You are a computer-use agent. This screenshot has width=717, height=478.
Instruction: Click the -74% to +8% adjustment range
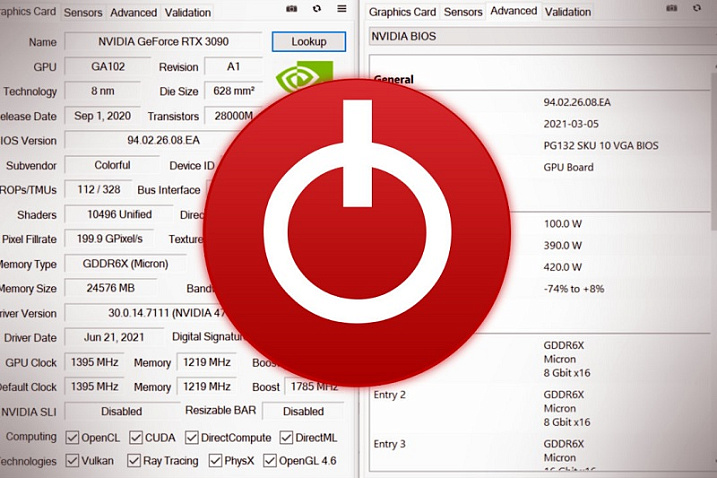click(x=574, y=289)
